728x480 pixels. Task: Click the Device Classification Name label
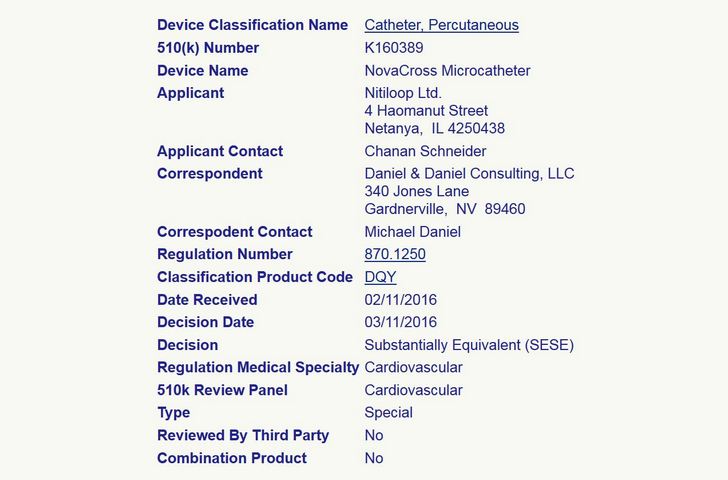252,25
